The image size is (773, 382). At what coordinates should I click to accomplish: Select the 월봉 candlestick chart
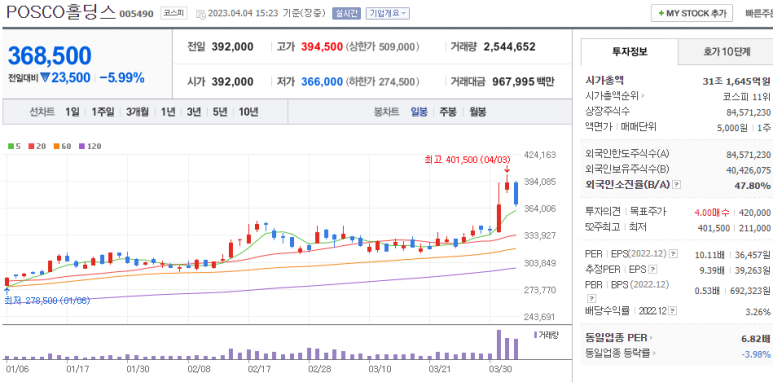[478, 112]
